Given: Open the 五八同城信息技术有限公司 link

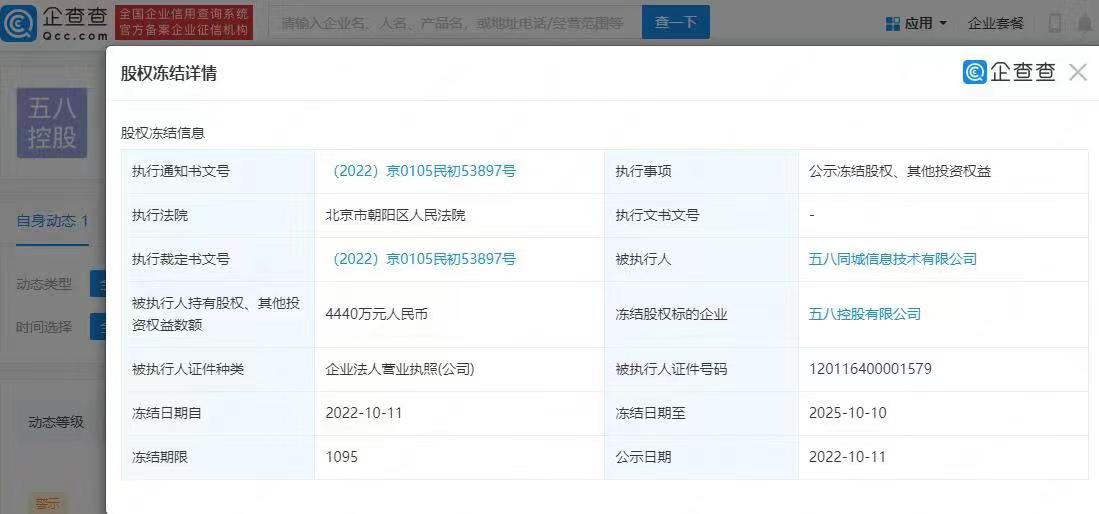Looking at the screenshot, I should (892, 259).
